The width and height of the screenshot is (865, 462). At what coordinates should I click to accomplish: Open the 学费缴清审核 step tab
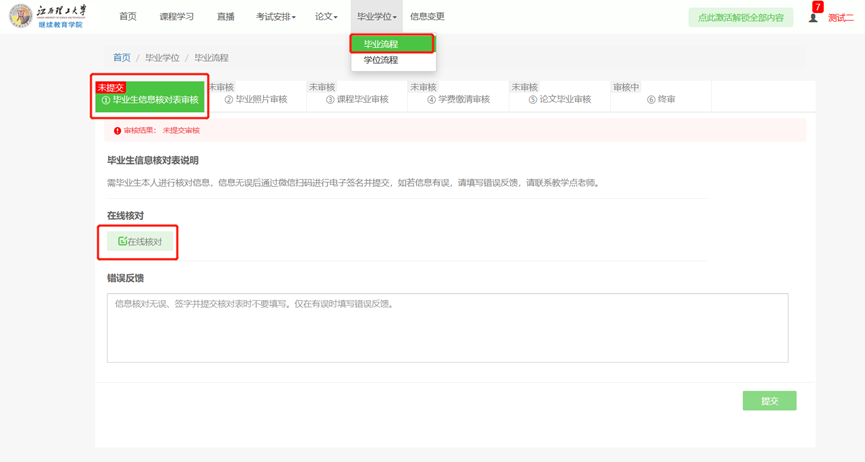point(458,99)
